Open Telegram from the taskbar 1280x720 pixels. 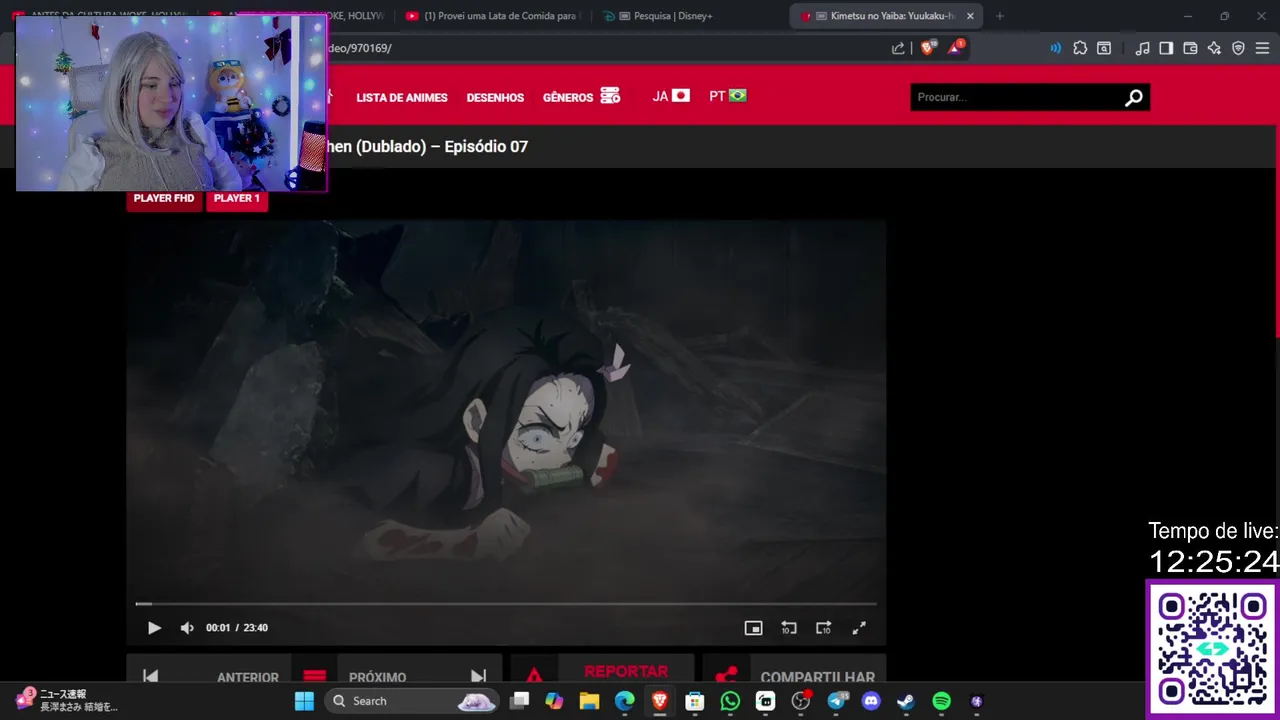pyautogui.click(x=836, y=701)
